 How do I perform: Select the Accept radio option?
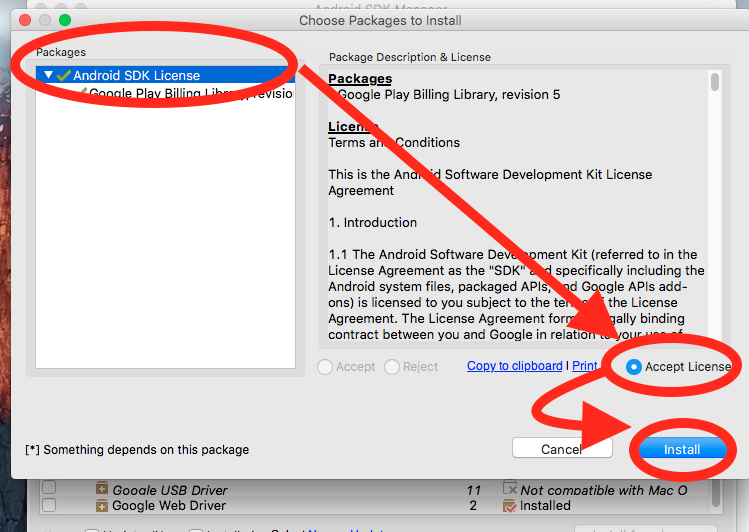[325, 367]
